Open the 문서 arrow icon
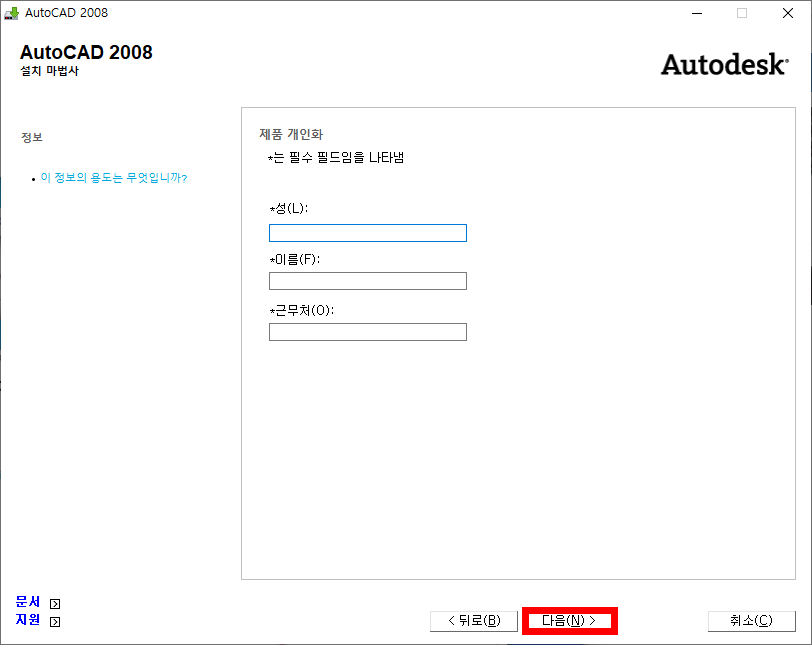 point(55,604)
